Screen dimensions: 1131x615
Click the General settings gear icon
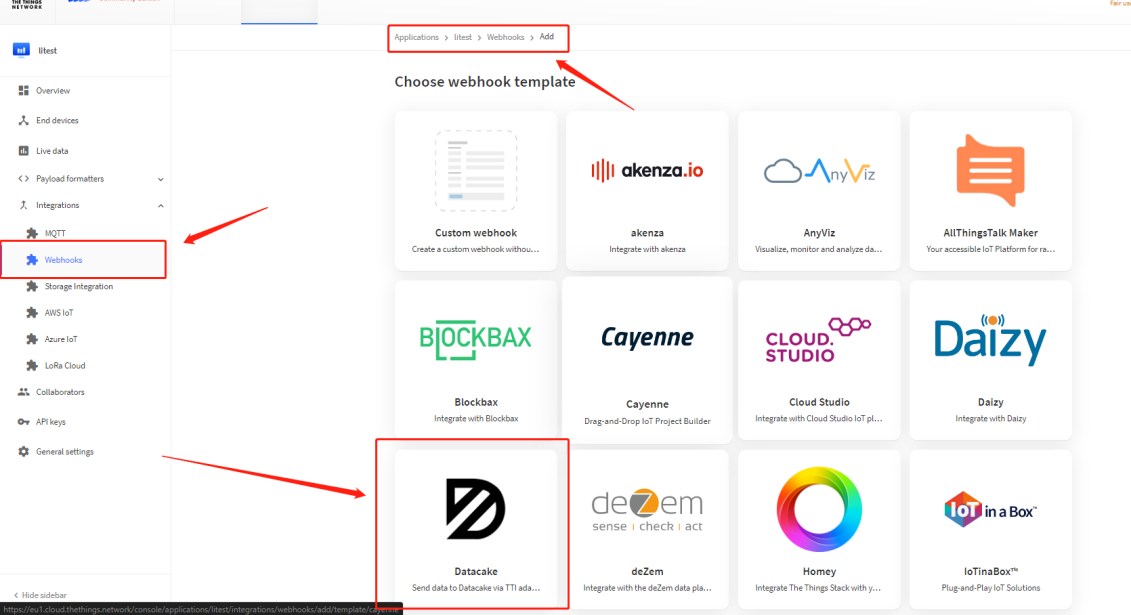pyautogui.click(x=24, y=451)
